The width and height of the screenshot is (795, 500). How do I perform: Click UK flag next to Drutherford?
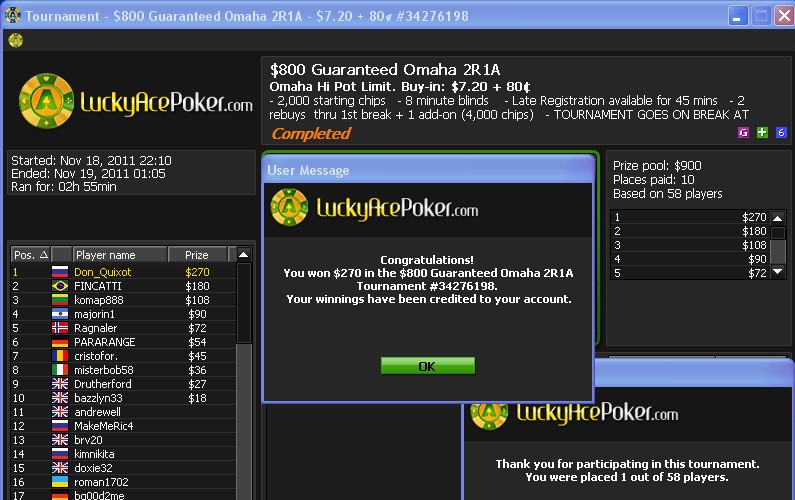(60, 384)
